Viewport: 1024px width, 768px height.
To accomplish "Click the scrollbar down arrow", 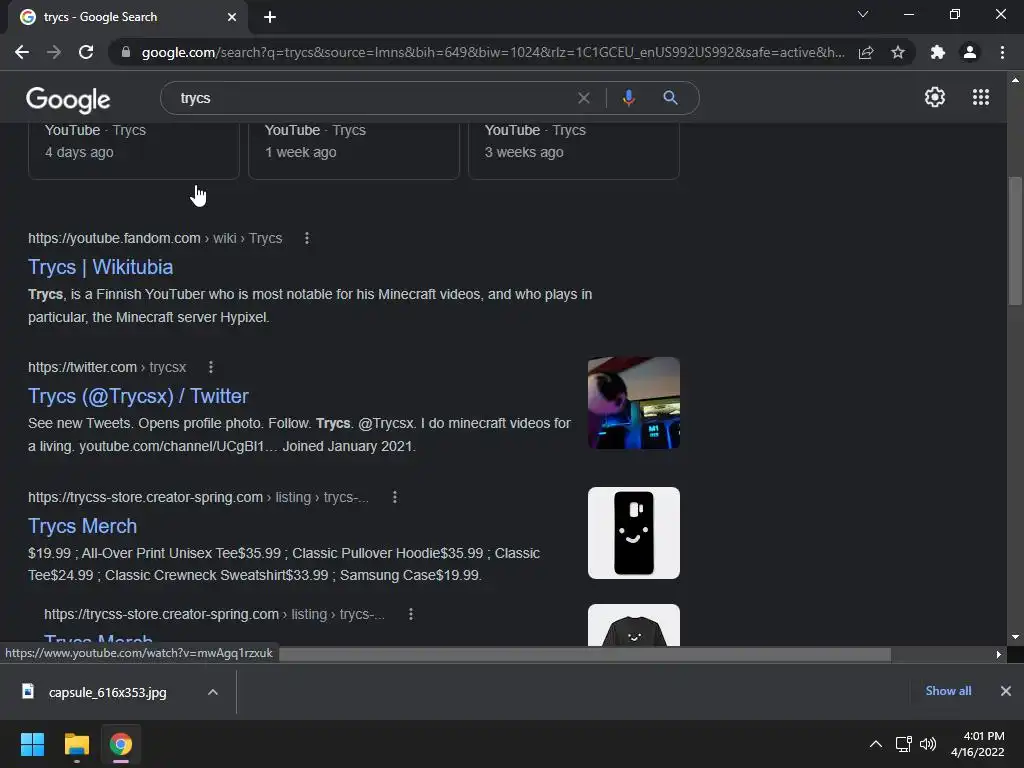I will click(x=1015, y=637).
